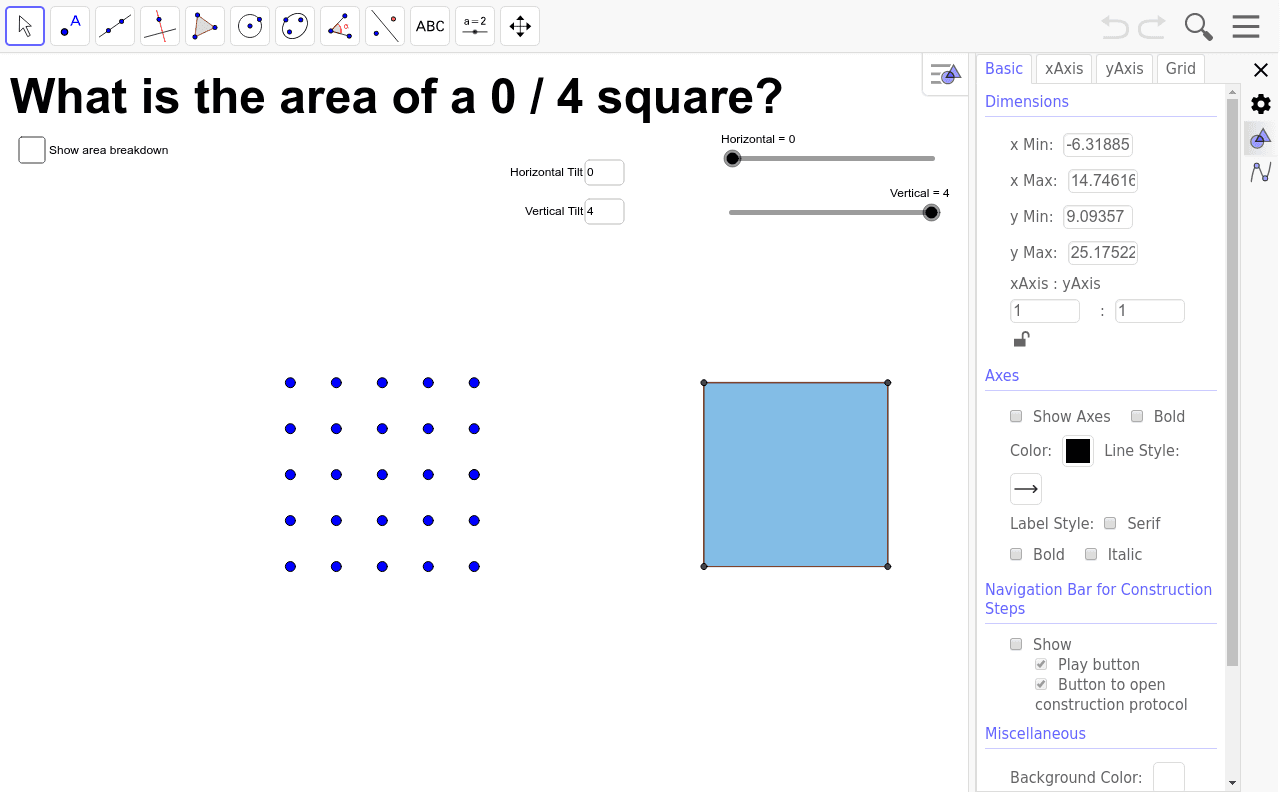Select the Point tool
Image resolution: width=1280 pixels, height=794 pixels.
tap(70, 26)
